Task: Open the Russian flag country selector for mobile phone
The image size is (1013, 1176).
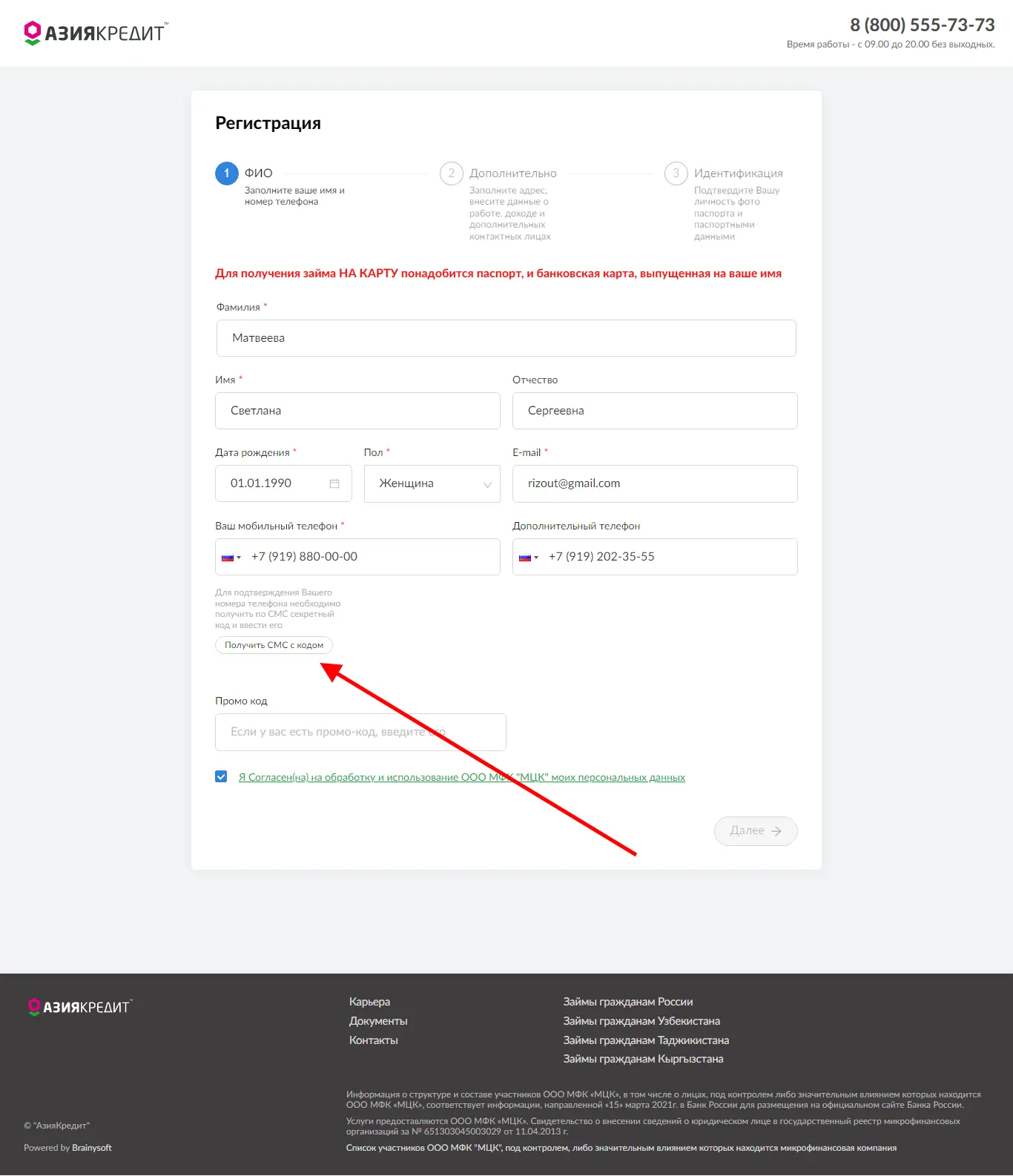Action: pos(231,558)
